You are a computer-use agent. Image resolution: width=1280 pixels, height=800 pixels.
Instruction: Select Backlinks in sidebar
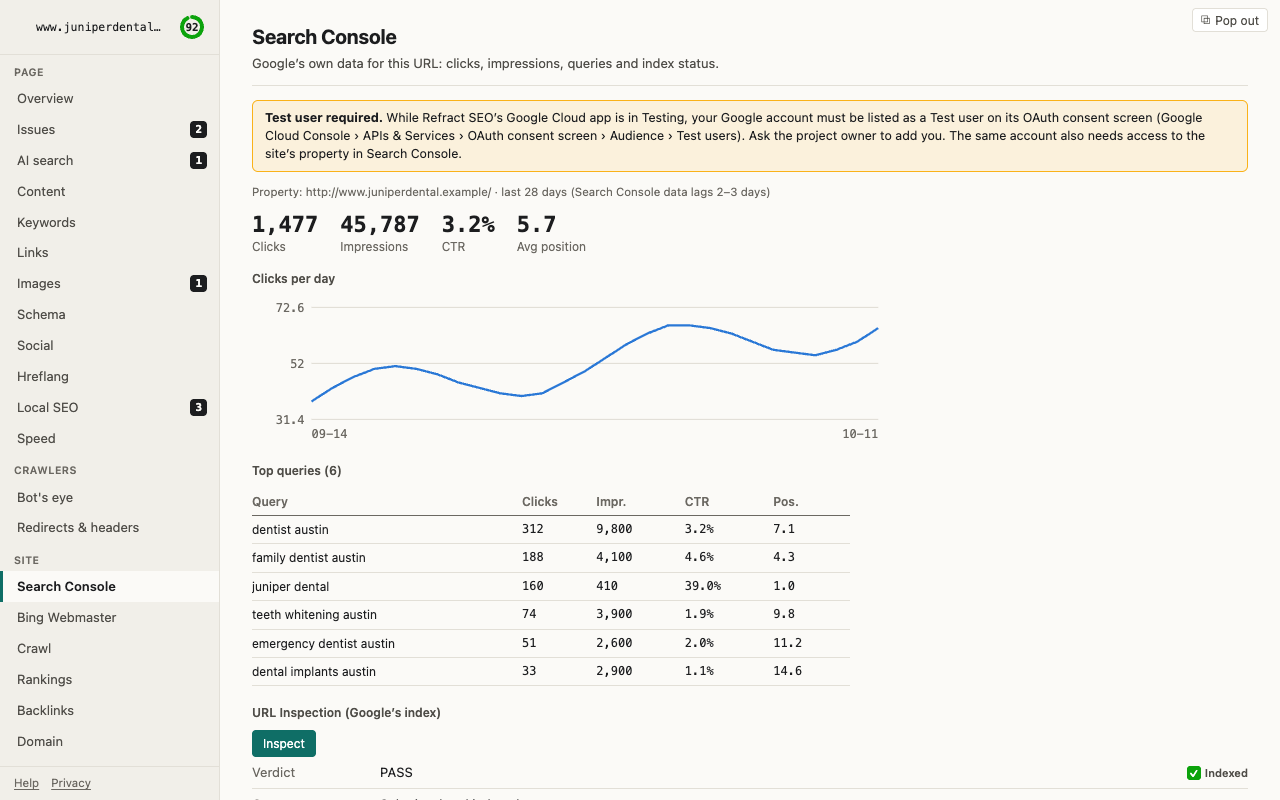point(110,710)
